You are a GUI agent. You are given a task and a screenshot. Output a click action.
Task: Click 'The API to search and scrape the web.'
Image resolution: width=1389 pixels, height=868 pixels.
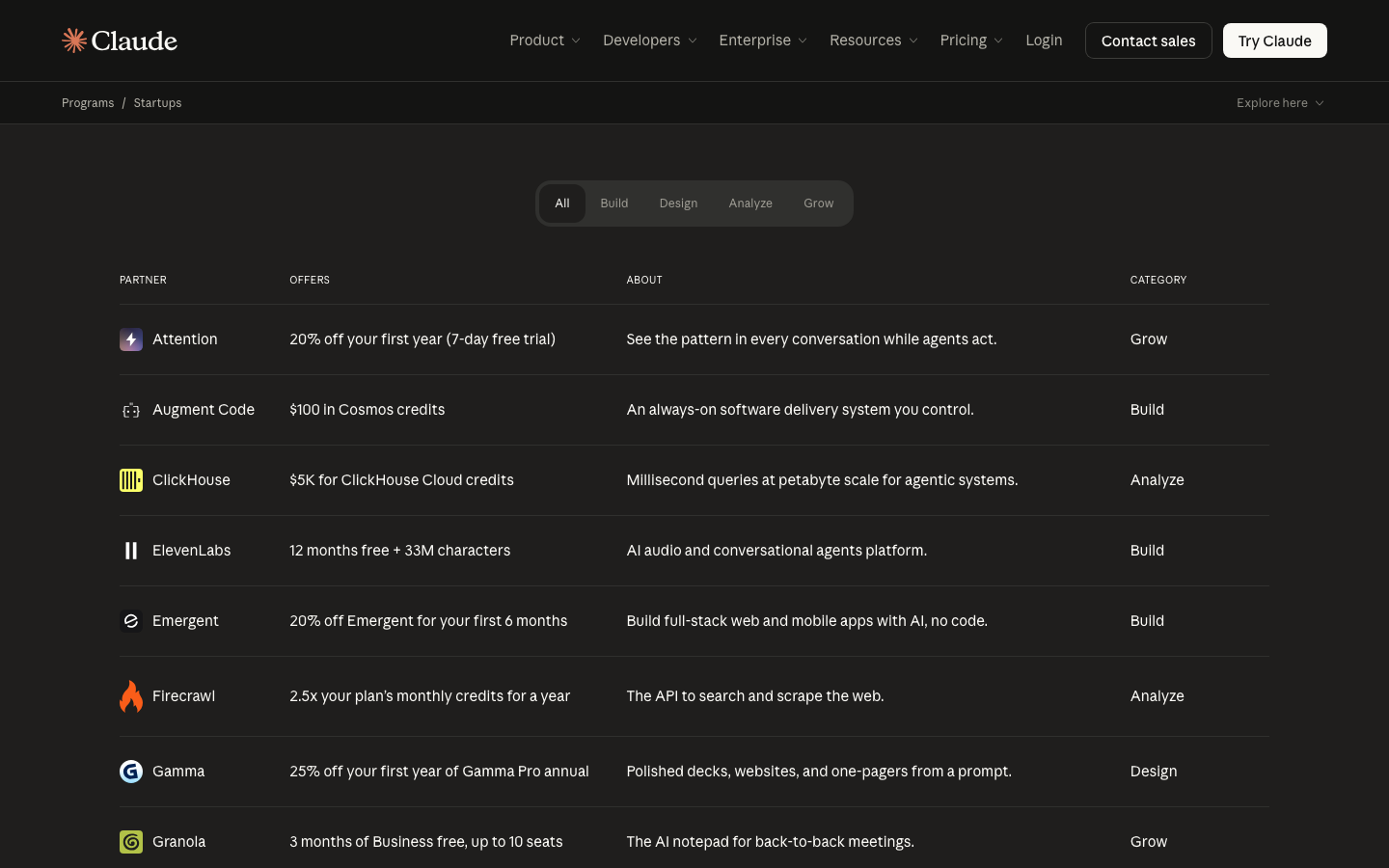[x=755, y=696]
